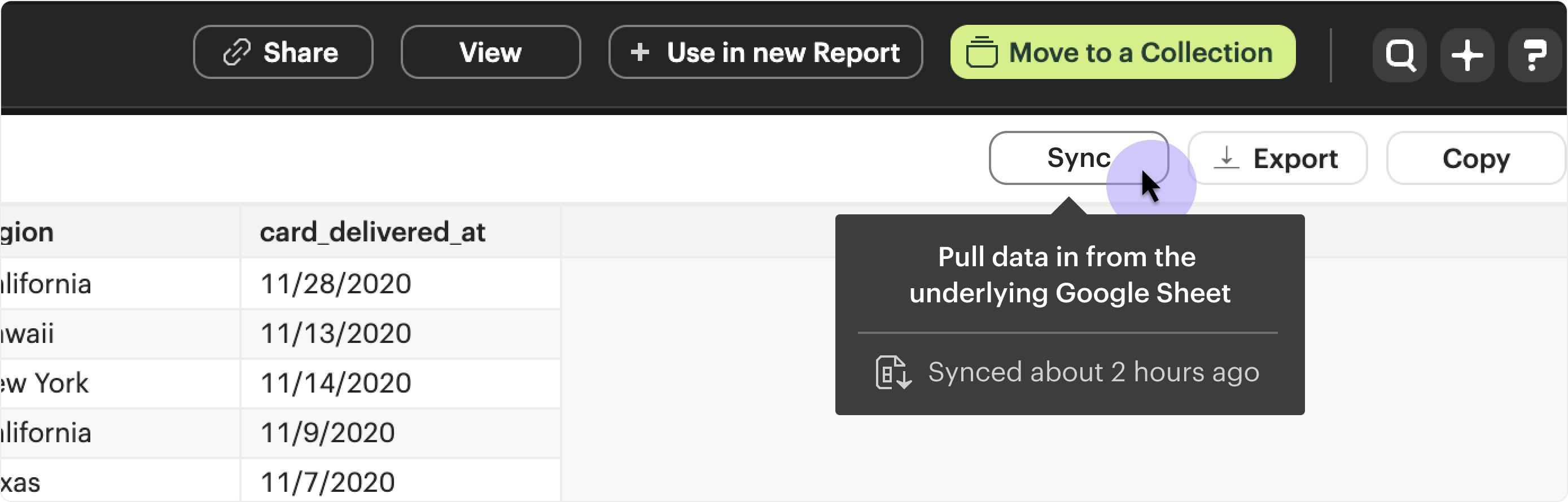Open help via the question mark icon

click(x=1534, y=55)
